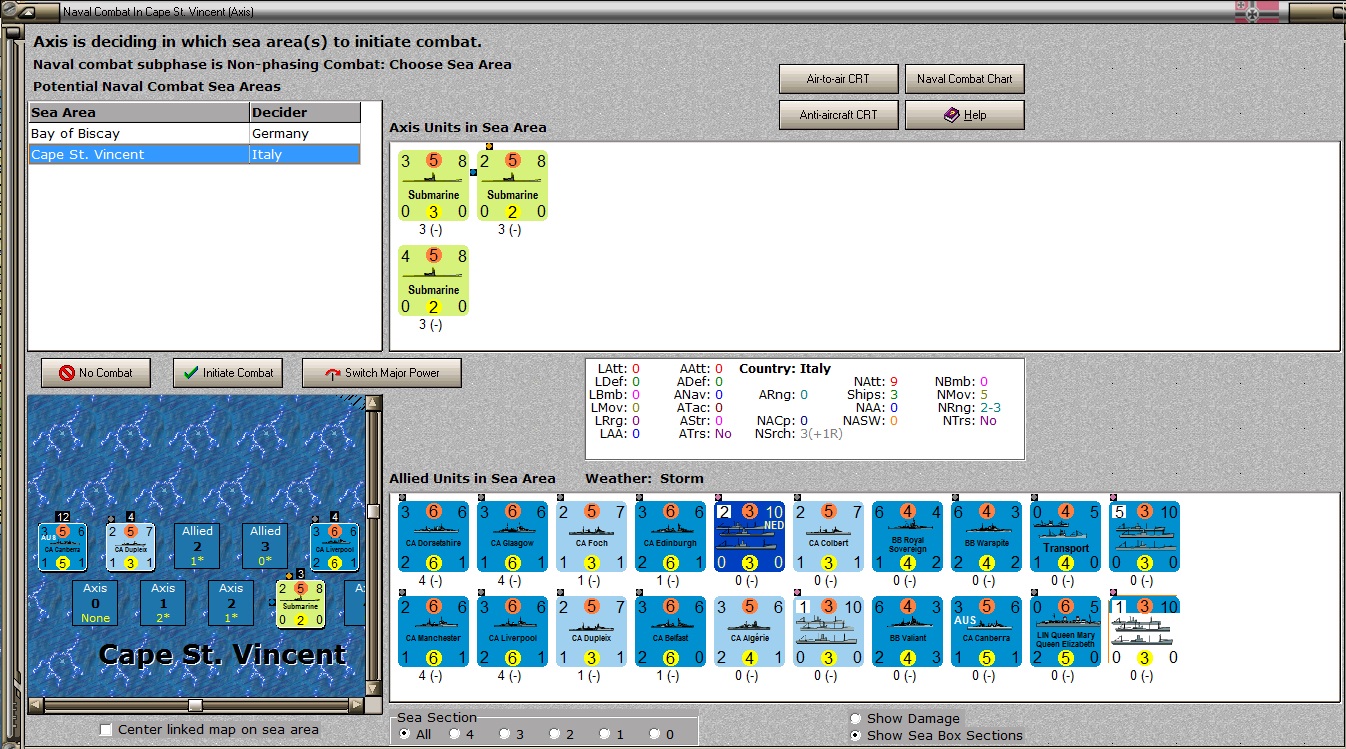Select the CA Belfast unit counter

click(670, 631)
